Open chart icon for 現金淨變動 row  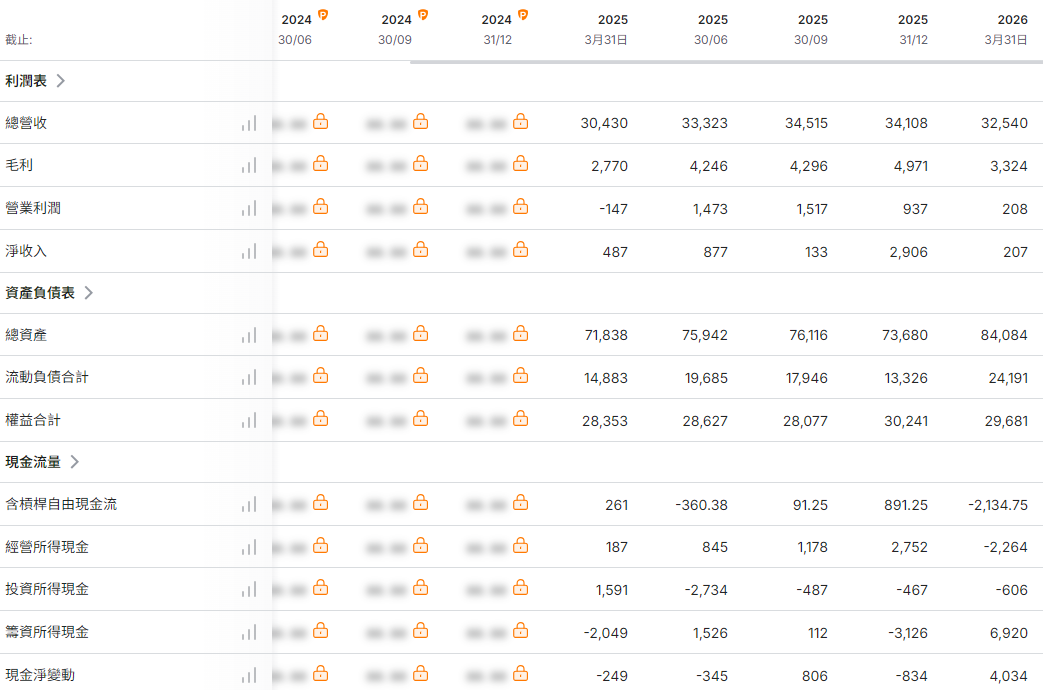pyautogui.click(x=249, y=675)
